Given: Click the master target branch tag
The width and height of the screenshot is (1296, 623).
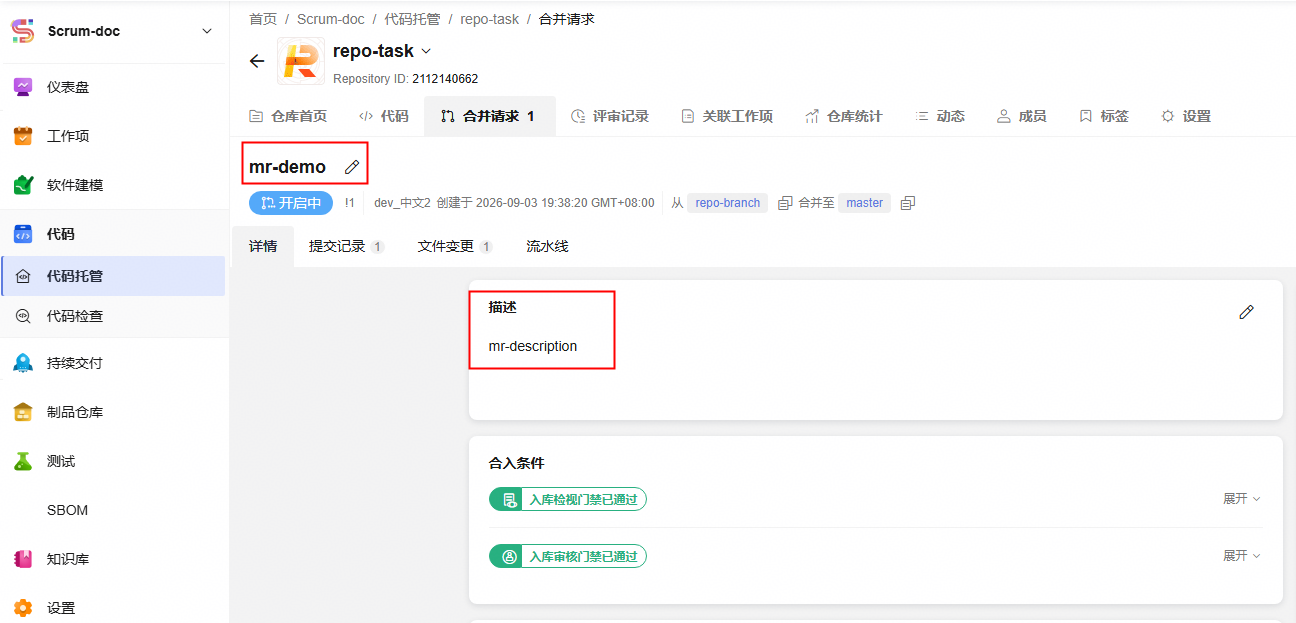Looking at the screenshot, I should 864,203.
